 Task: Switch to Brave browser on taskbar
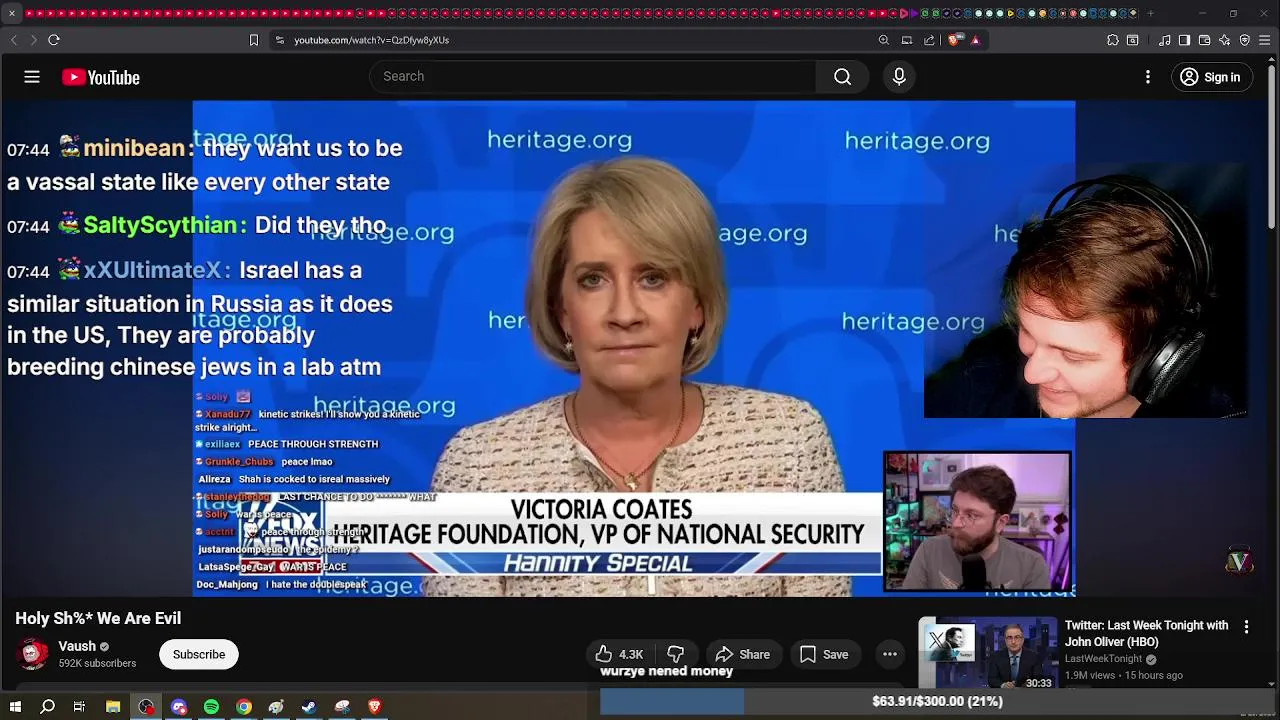[x=375, y=707]
